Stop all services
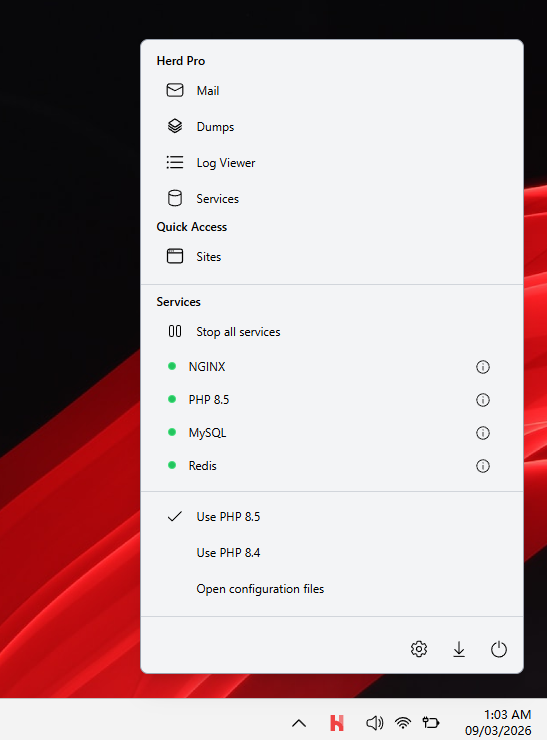The width and height of the screenshot is (547, 740). (x=332, y=332)
